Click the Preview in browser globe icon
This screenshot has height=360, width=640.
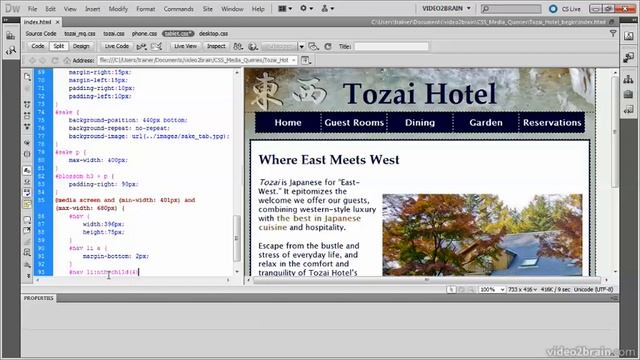(x=253, y=47)
